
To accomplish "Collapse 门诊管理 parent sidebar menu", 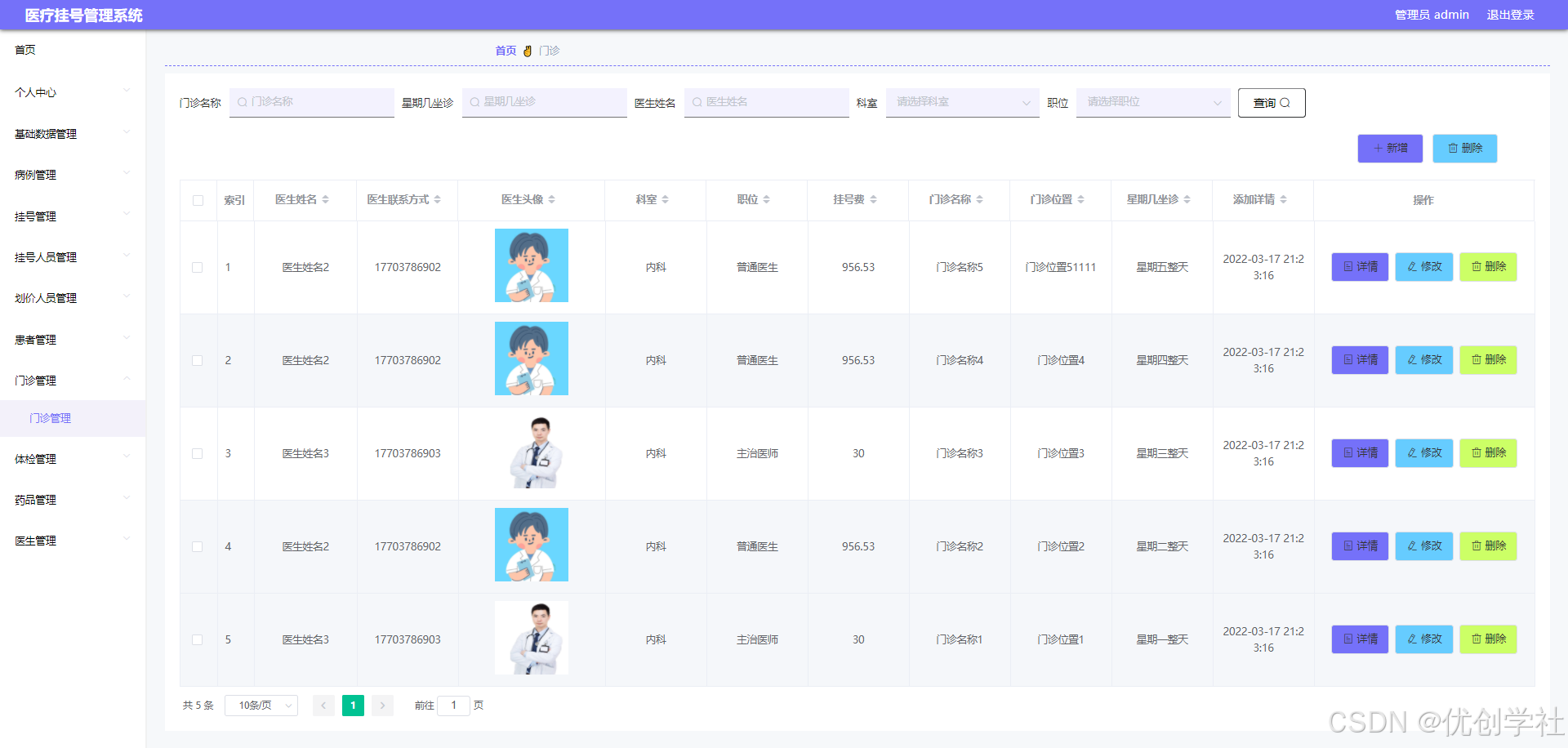I will pyautogui.click(x=73, y=381).
